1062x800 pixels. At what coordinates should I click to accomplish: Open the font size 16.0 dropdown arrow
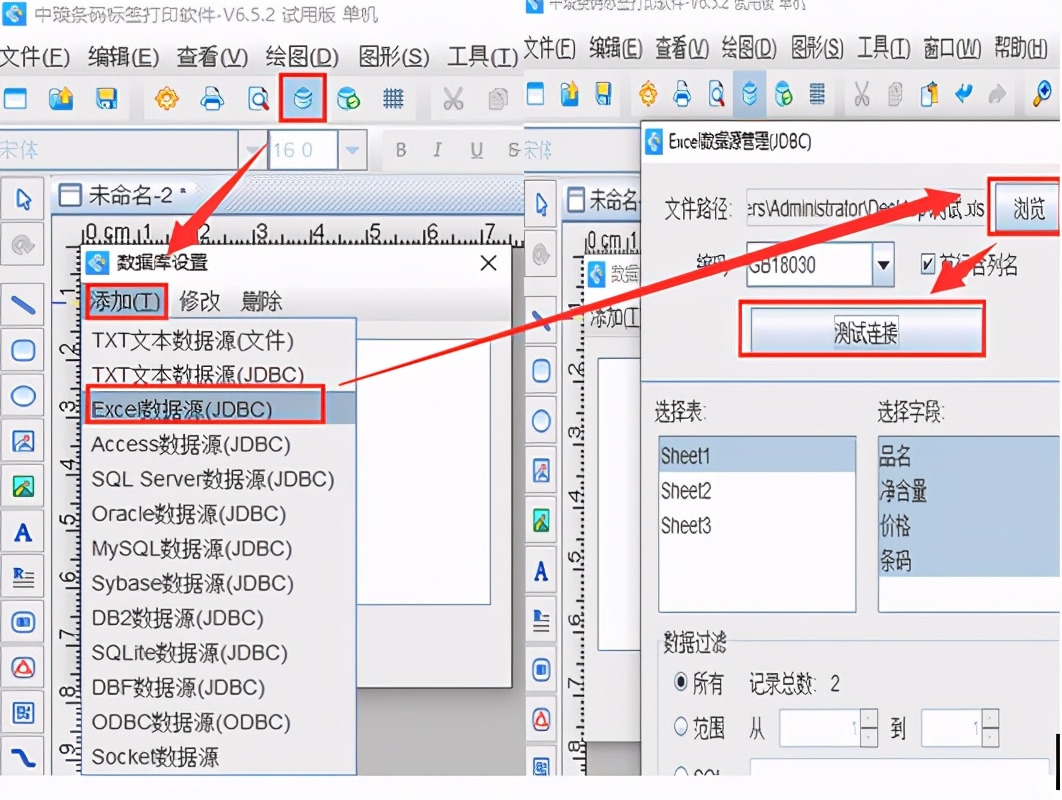[x=352, y=150]
